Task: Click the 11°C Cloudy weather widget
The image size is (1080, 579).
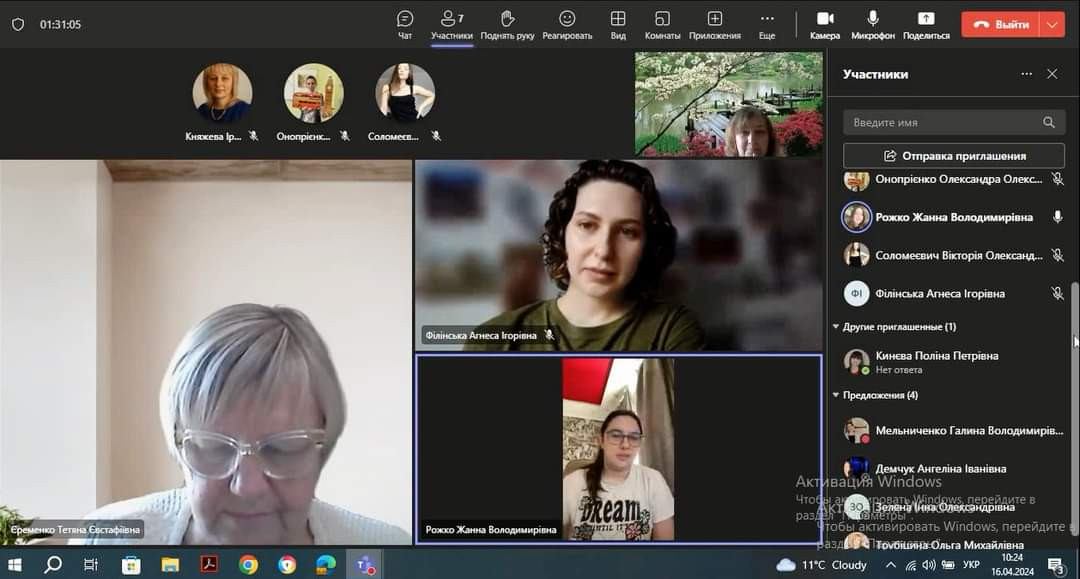Action: click(x=821, y=565)
